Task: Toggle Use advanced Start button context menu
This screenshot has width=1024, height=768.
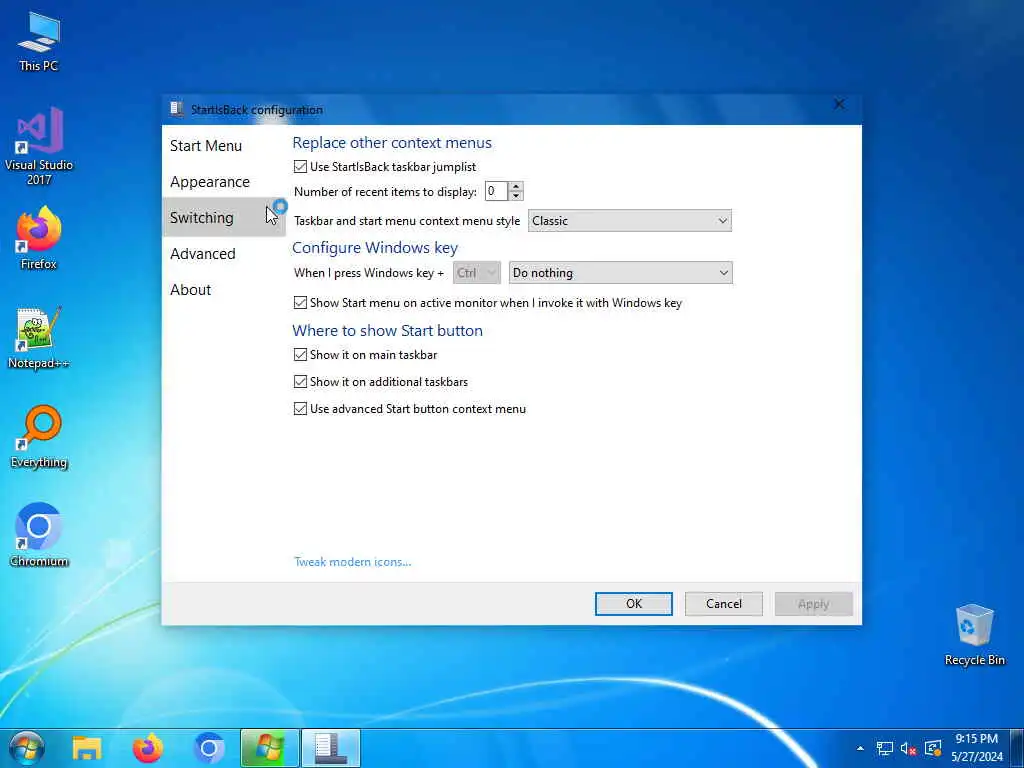Action: [300, 409]
